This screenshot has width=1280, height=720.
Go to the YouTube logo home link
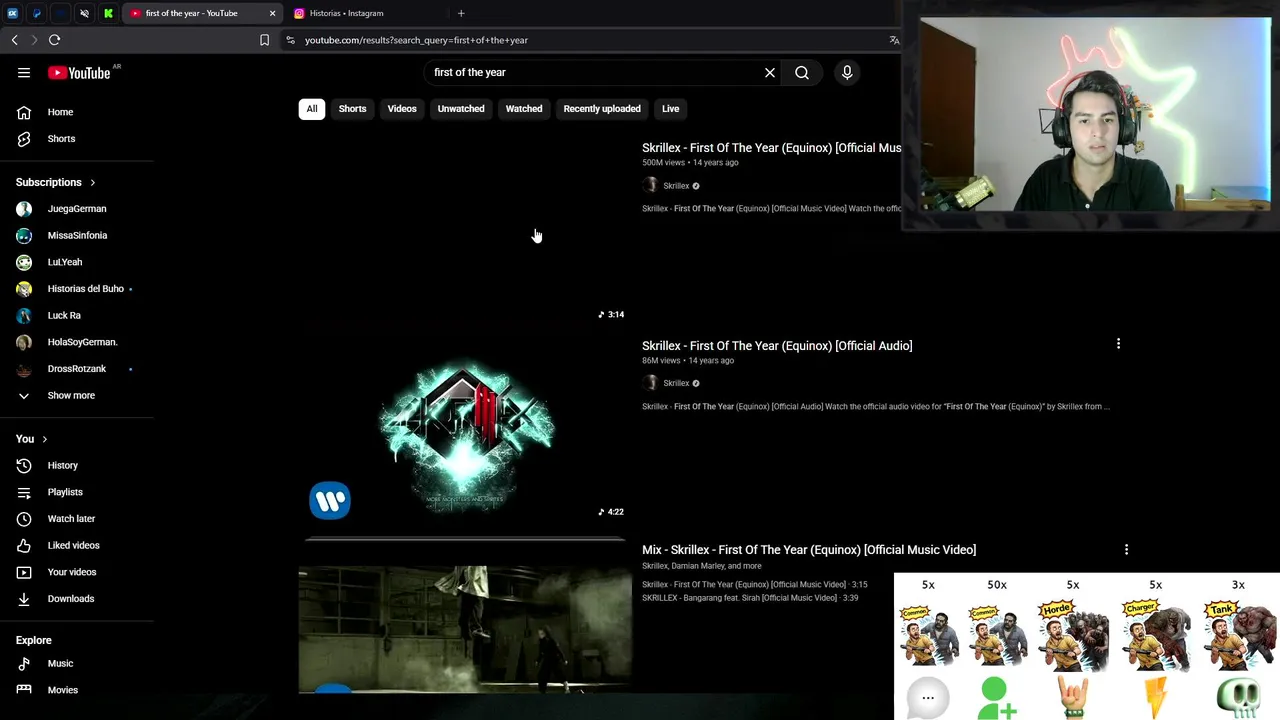tap(79, 72)
